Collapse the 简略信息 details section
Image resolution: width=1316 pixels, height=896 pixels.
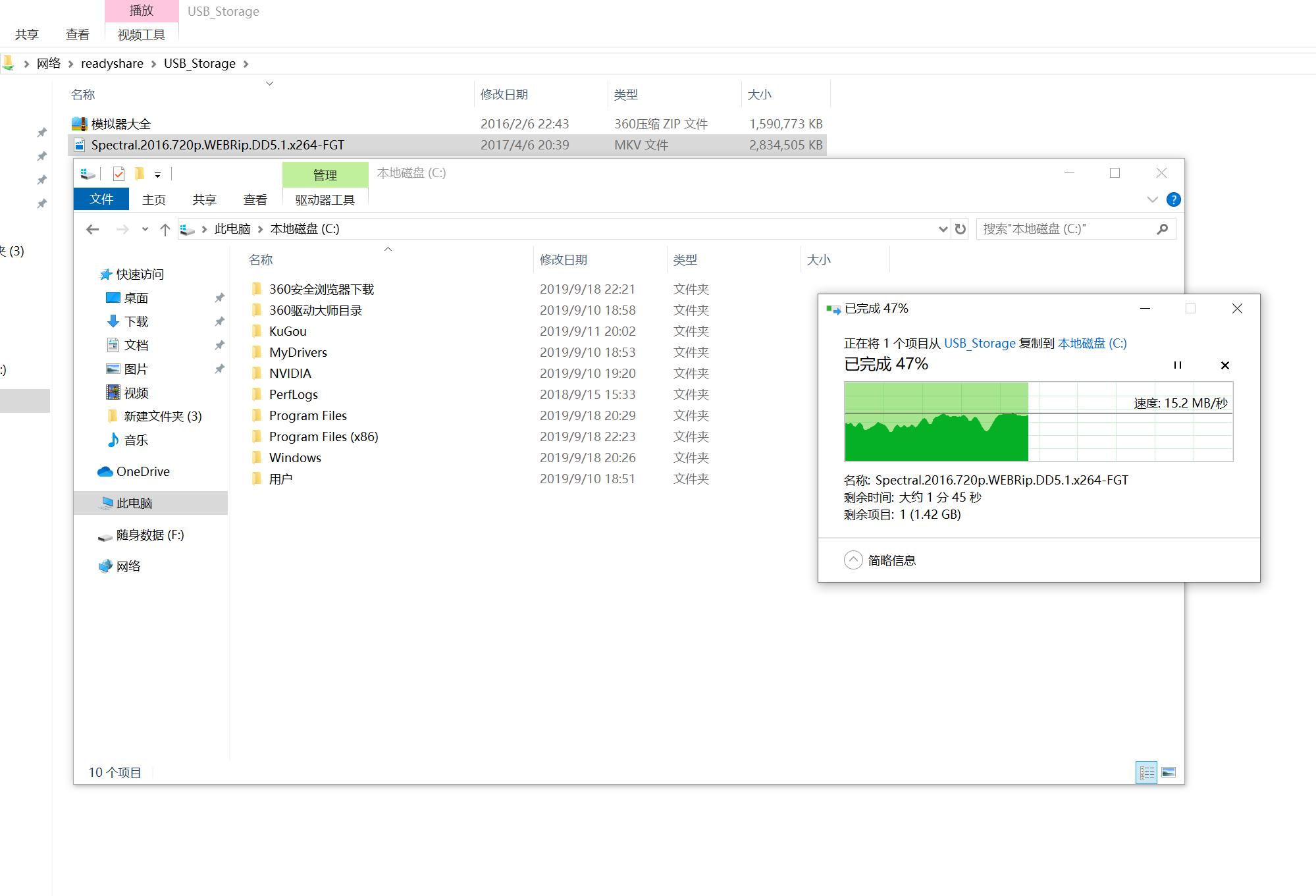point(853,560)
